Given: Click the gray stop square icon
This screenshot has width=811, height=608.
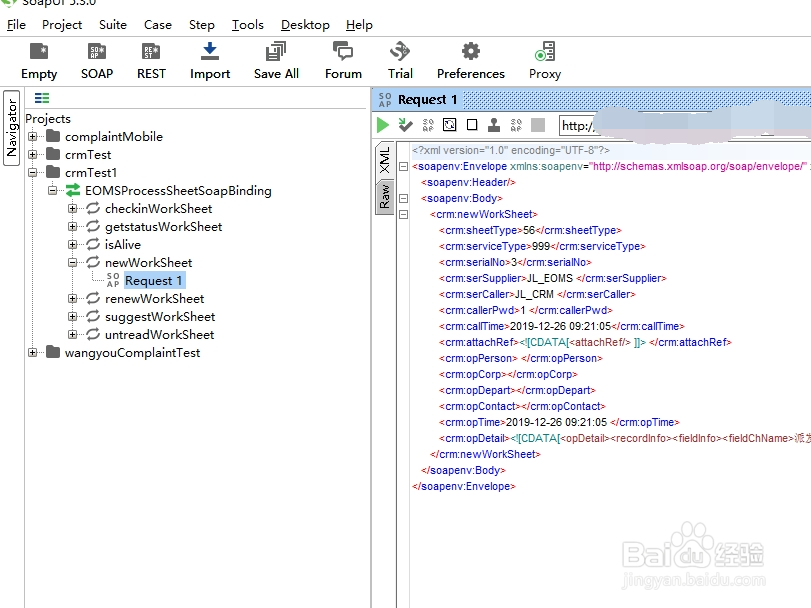Looking at the screenshot, I should pos(538,125).
